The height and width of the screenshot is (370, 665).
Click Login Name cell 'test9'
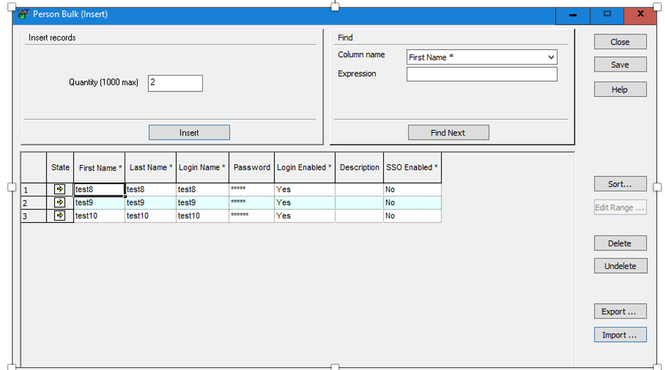[202, 202]
